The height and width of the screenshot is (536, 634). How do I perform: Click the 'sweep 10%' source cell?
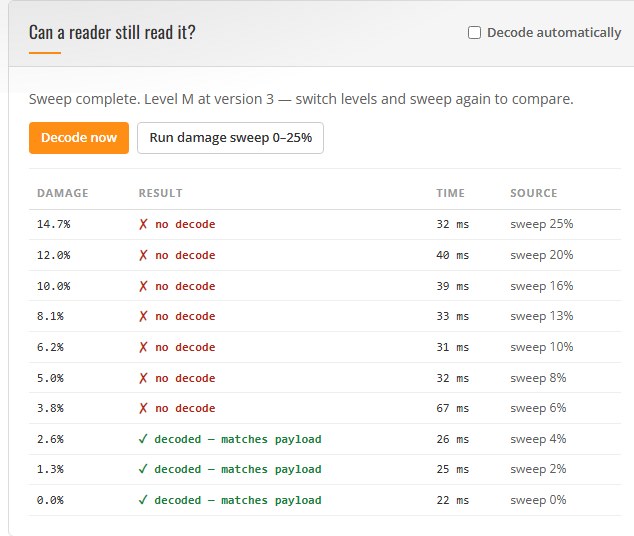pyautogui.click(x=542, y=347)
